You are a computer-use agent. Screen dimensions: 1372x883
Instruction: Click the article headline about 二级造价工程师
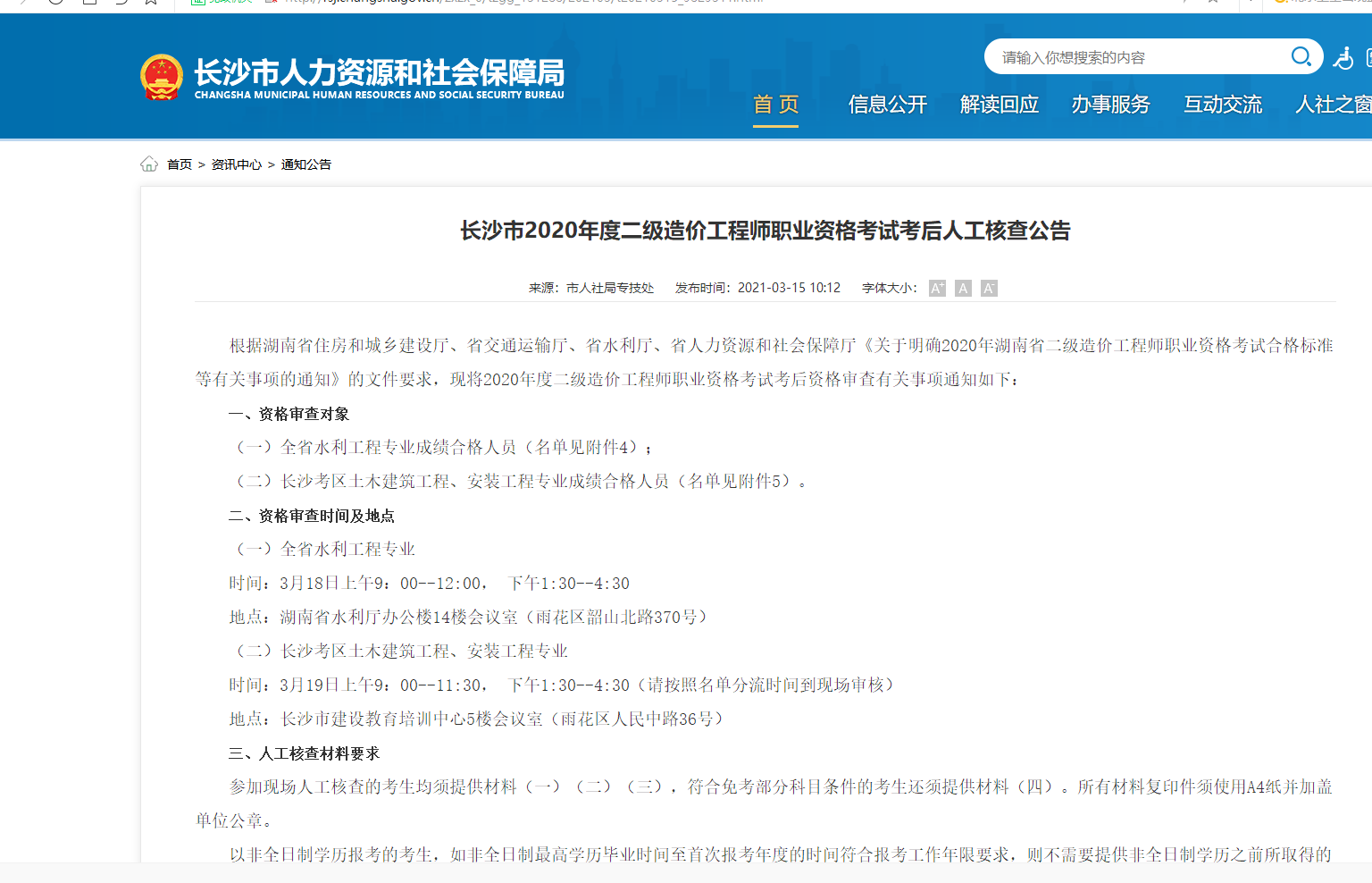(765, 231)
